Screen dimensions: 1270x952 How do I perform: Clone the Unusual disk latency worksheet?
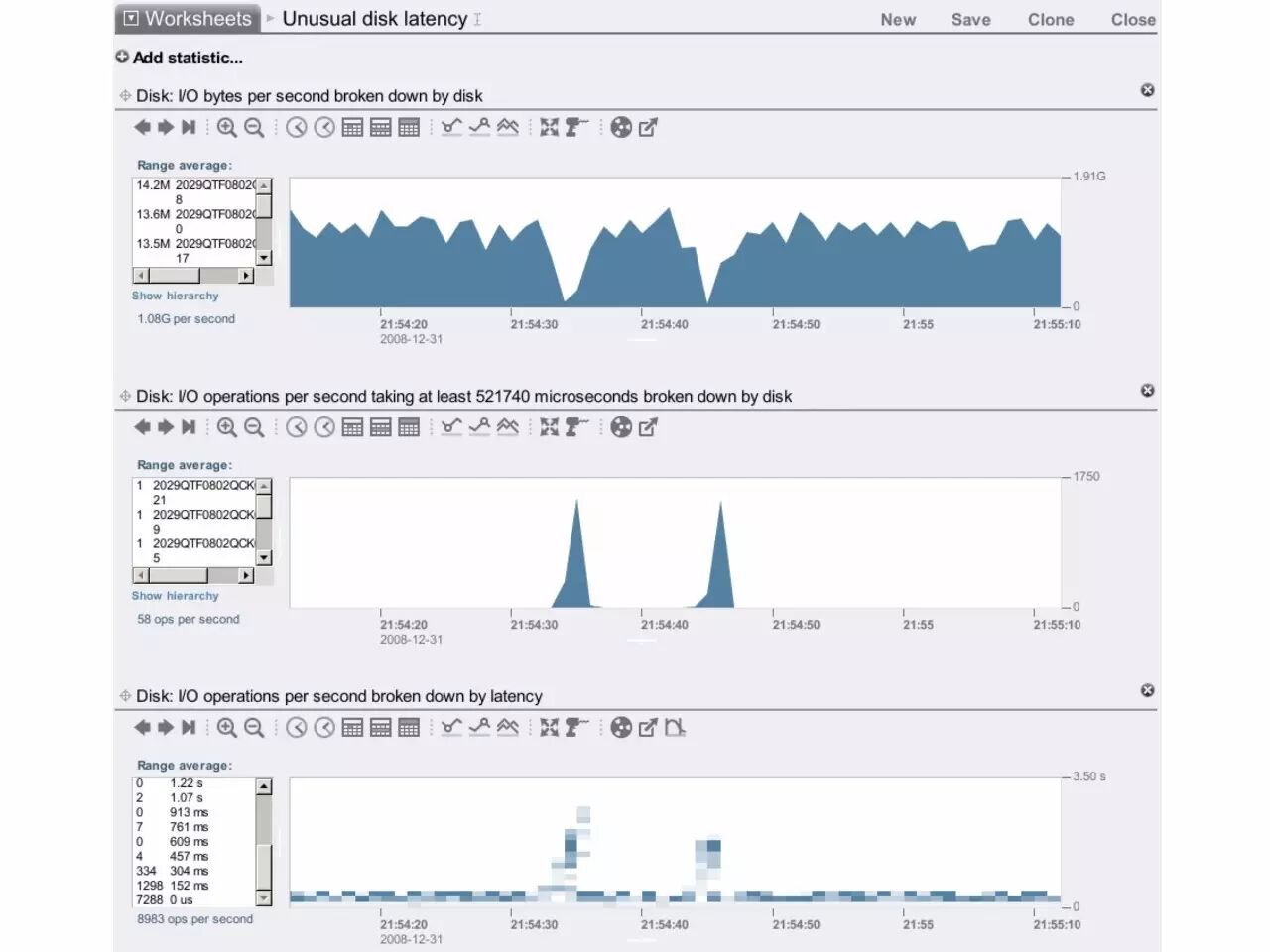(1051, 19)
